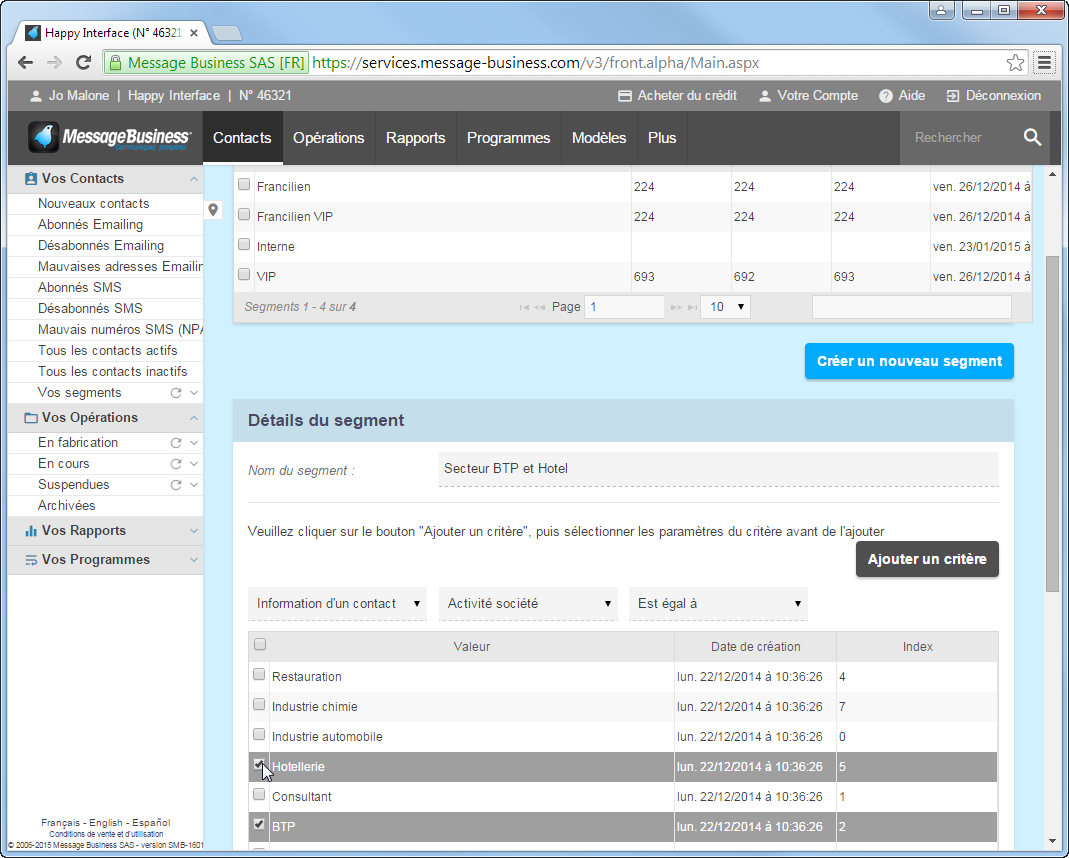Click Créer un nouveau segment button

909,361
